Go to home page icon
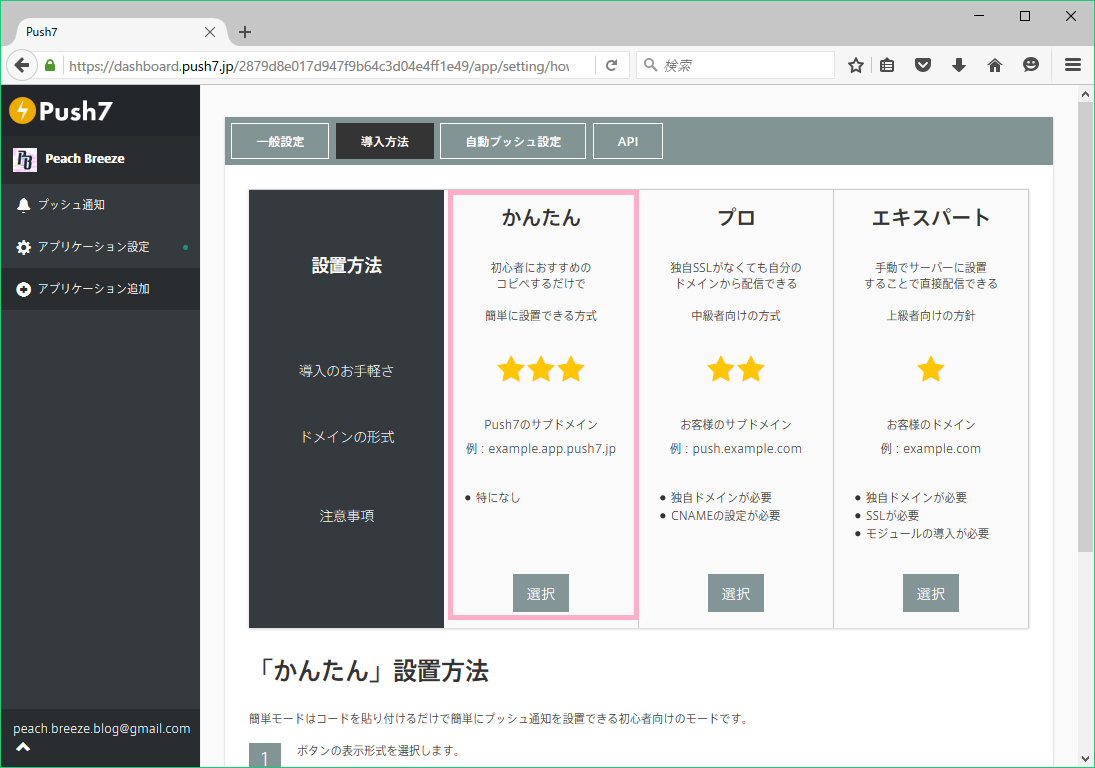Image resolution: width=1095 pixels, height=768 pixels. [995, 66]
